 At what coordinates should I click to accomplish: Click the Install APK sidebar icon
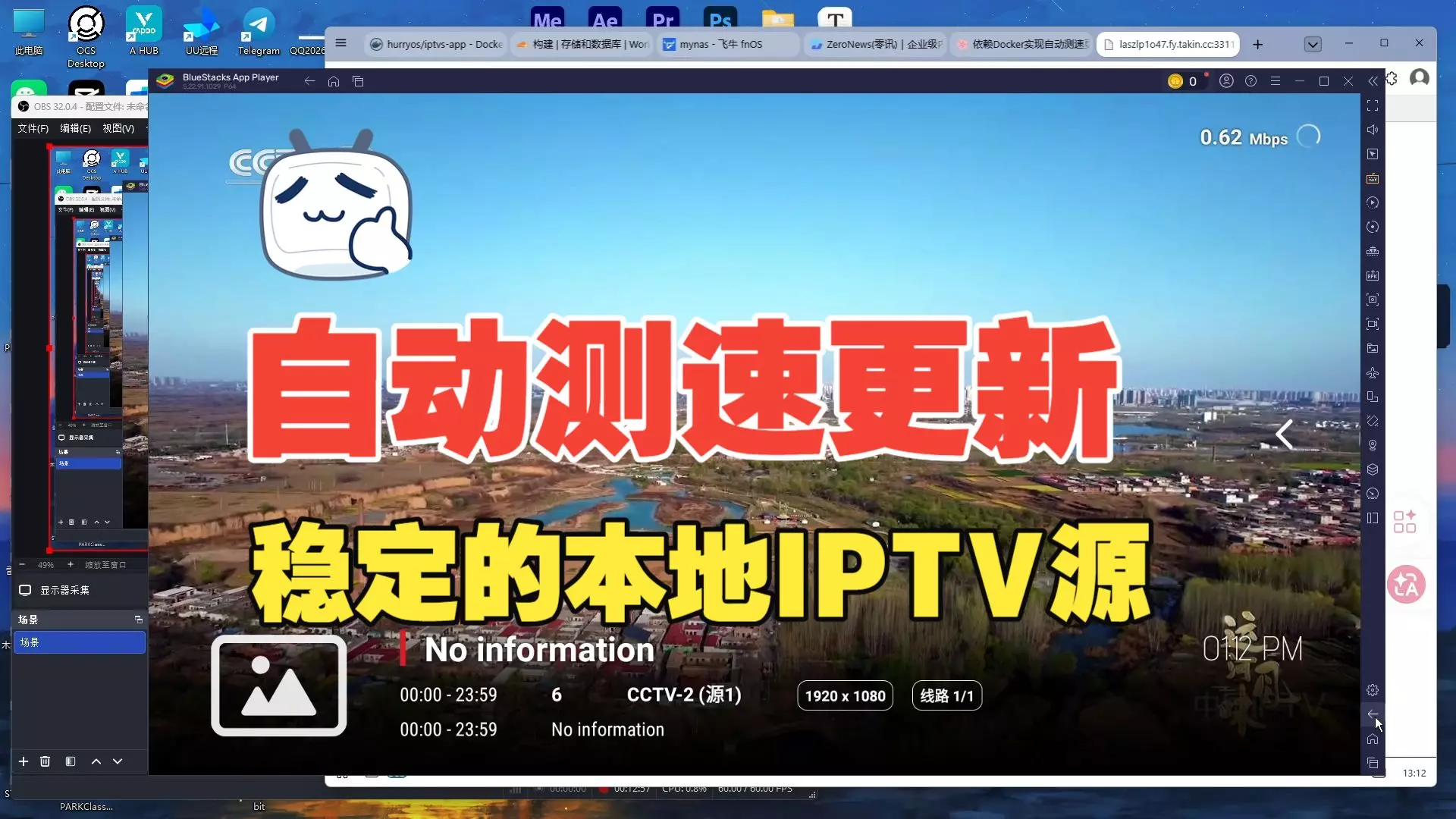tap(1373, 275)
